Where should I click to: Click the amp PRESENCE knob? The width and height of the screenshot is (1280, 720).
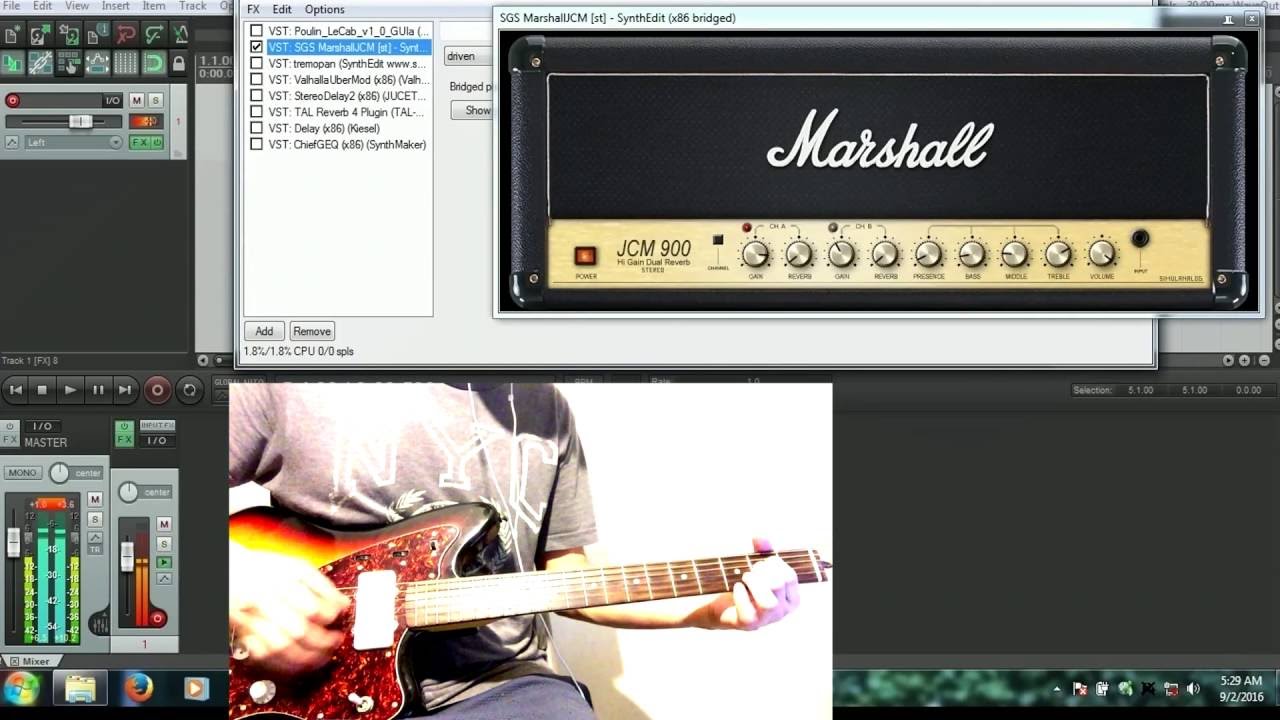(929, 254)
